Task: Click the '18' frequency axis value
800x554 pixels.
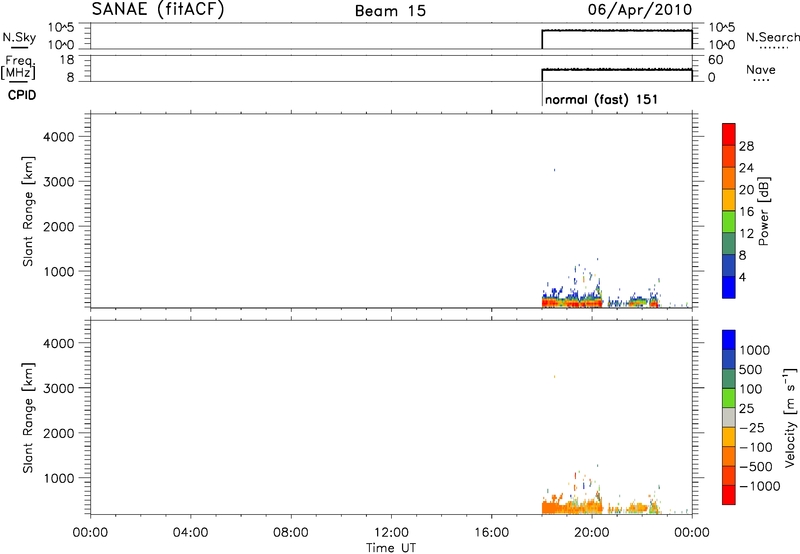Action: 68,60
